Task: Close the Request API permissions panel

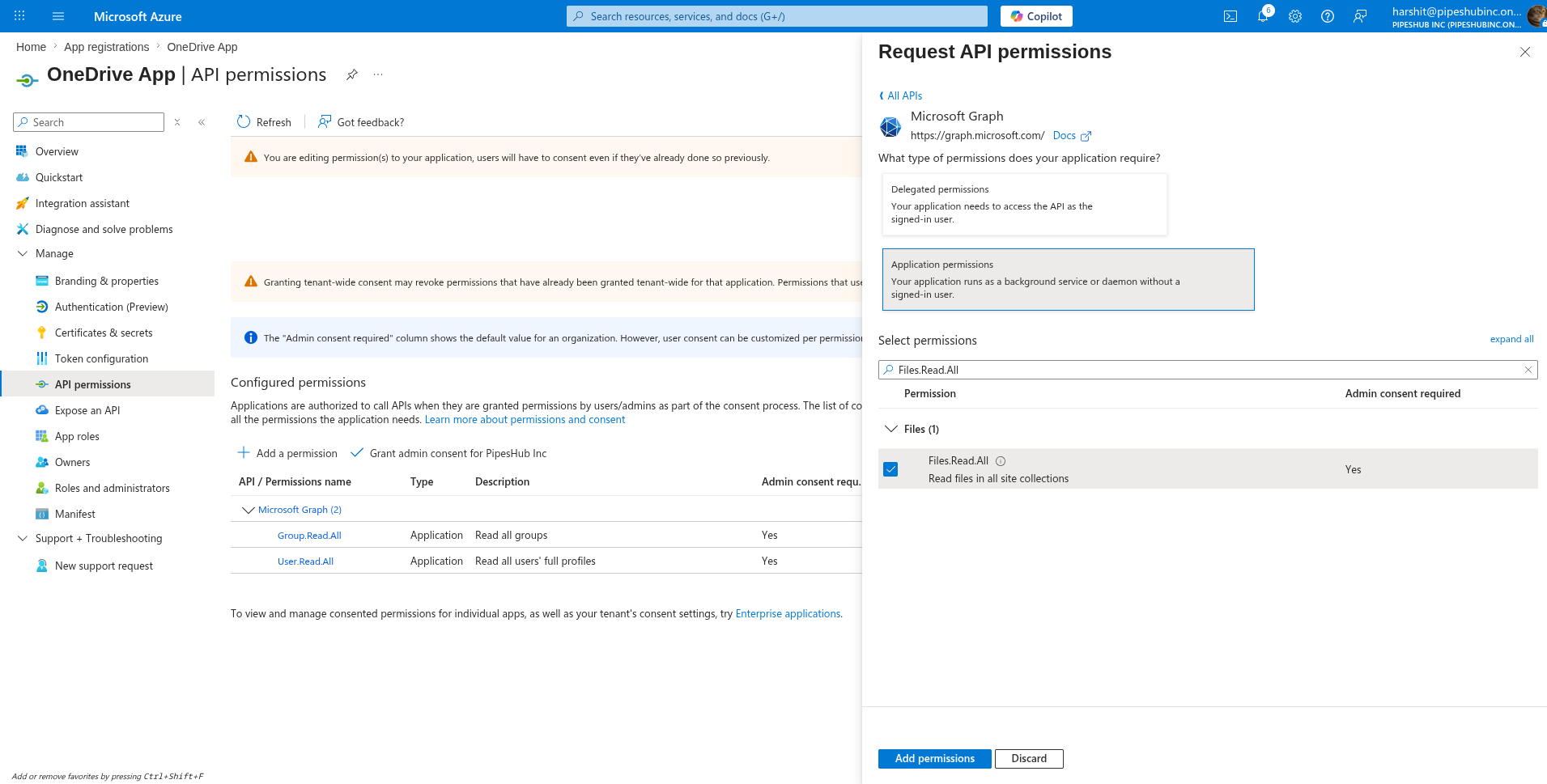Action: [x=1525, y=52]
